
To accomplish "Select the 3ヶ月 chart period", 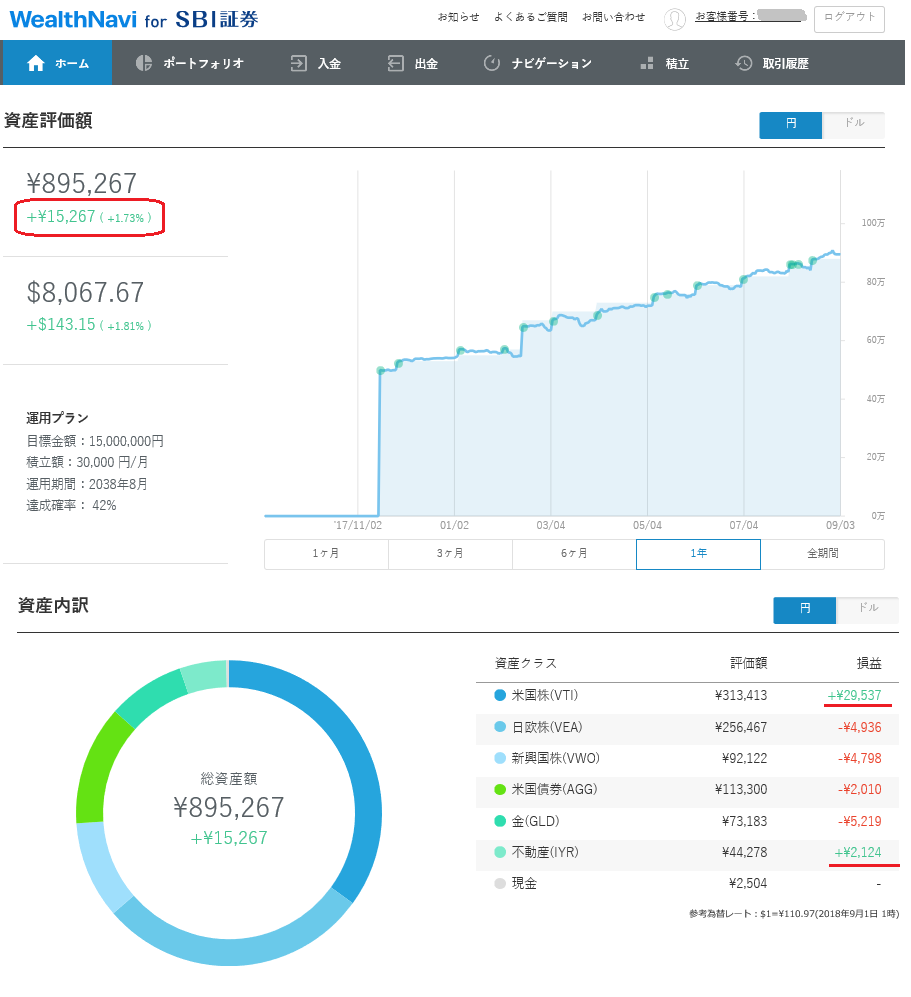I will (x=450, y=554).
